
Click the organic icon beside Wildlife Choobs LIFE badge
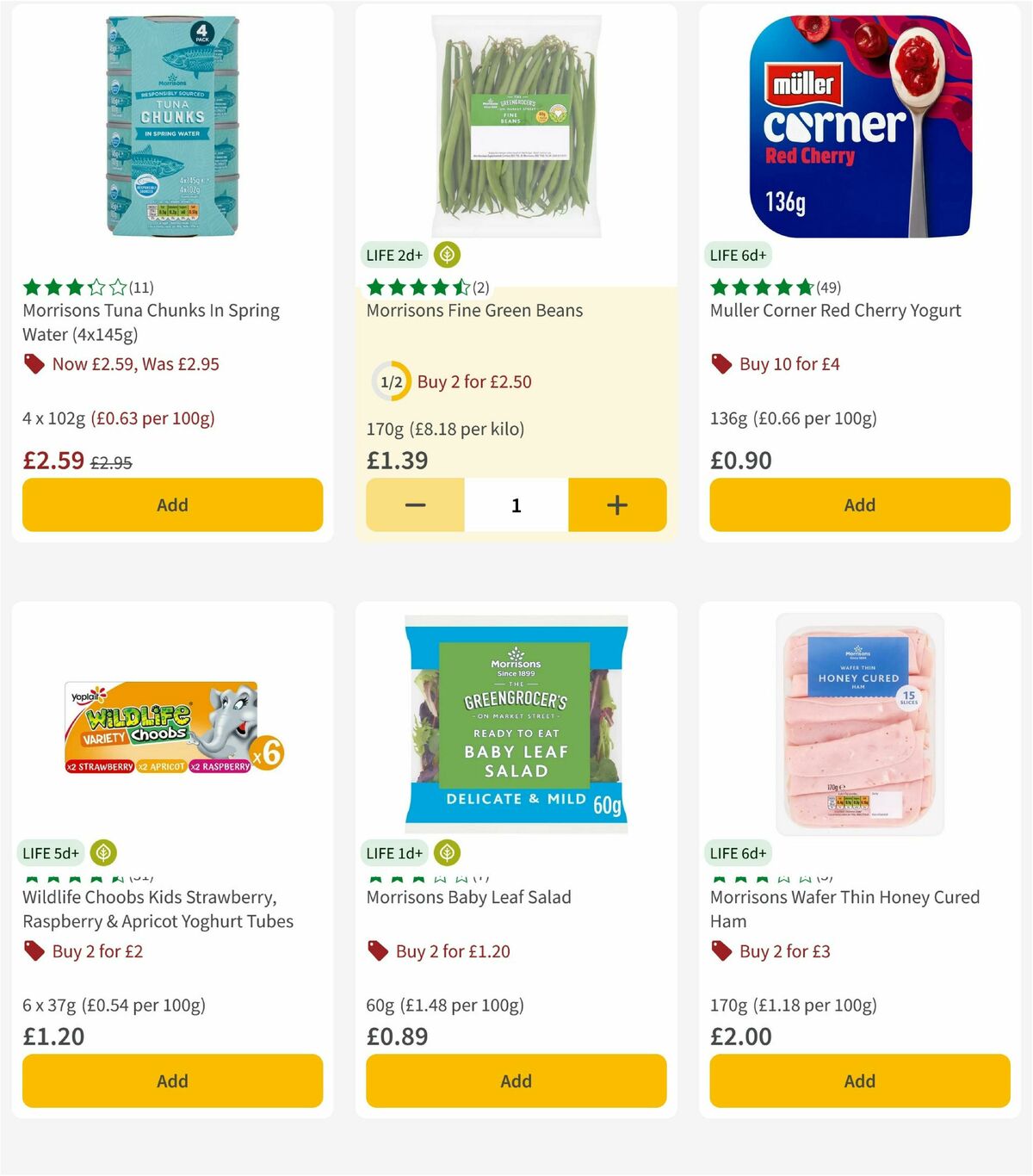click(x=102, y=852)
